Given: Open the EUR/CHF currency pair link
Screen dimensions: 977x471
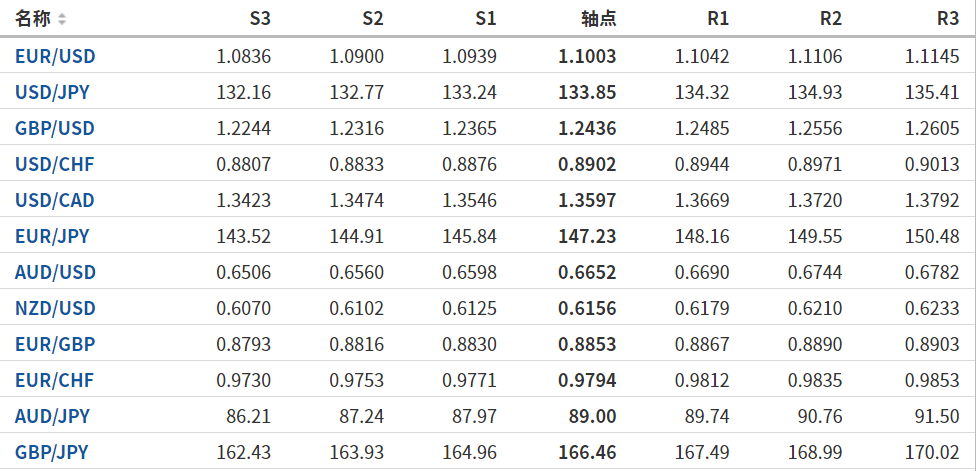Looking at the screenshot, I should [54, 380].
